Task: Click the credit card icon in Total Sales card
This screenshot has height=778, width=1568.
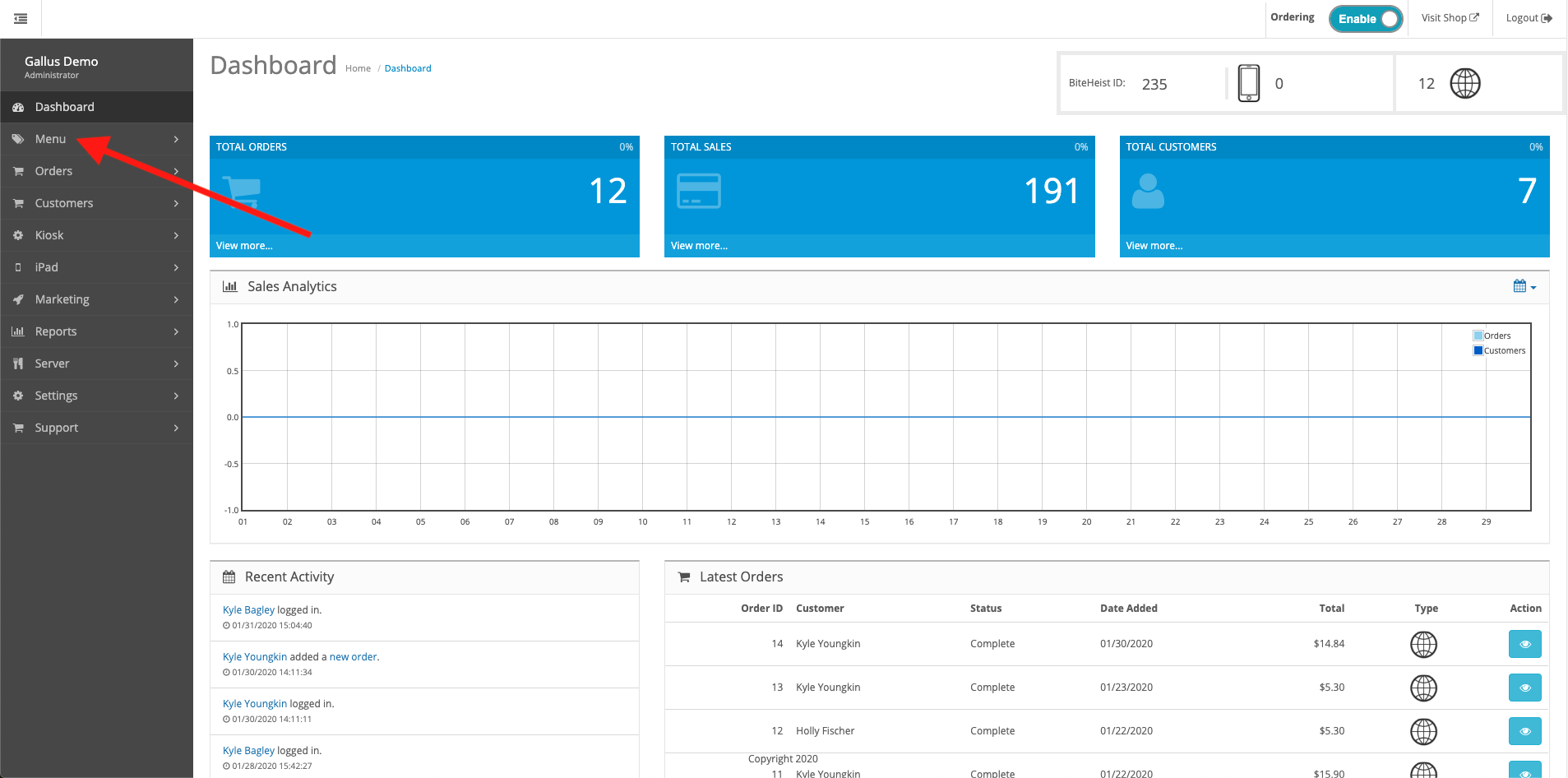Action: point(699,191)
